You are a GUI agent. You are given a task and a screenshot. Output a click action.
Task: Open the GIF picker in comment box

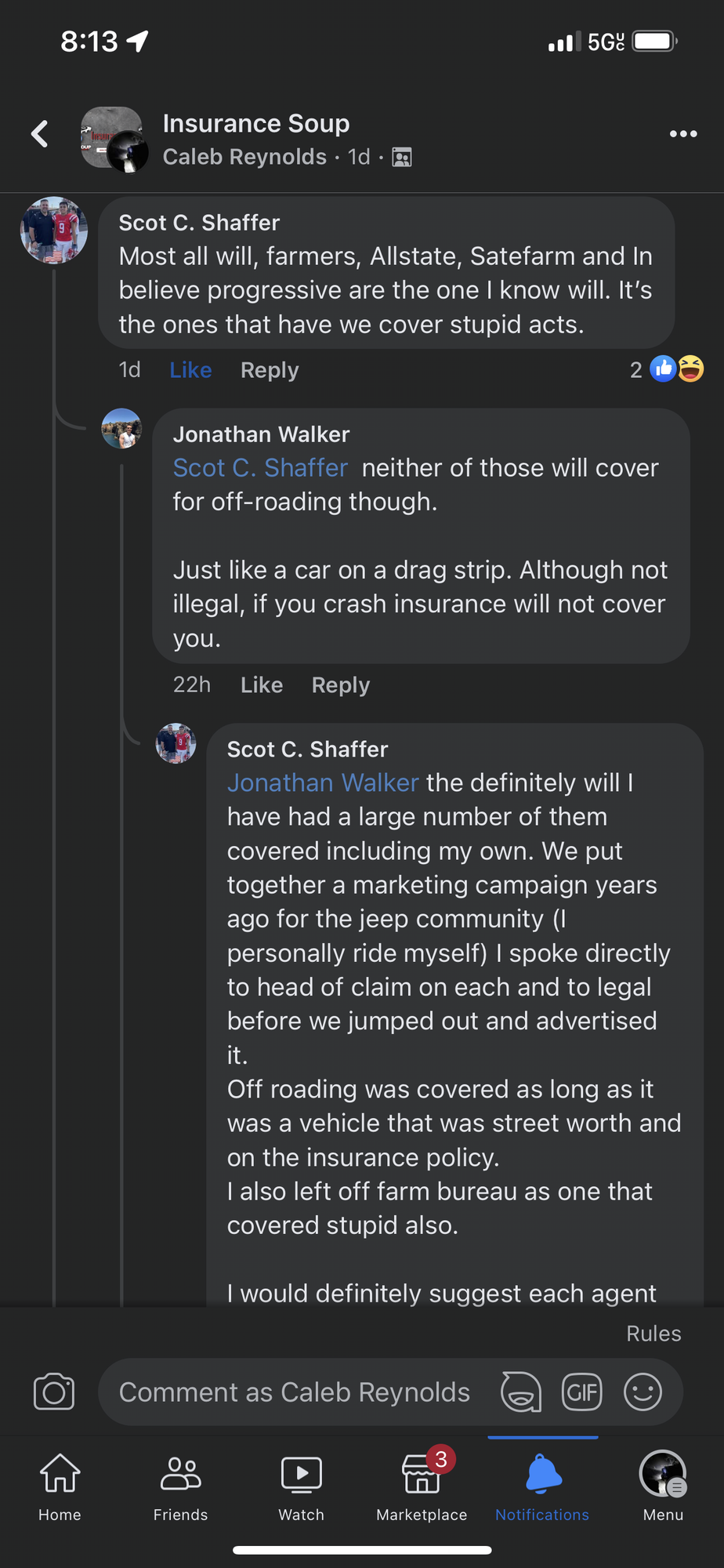tap(581, 1392)
